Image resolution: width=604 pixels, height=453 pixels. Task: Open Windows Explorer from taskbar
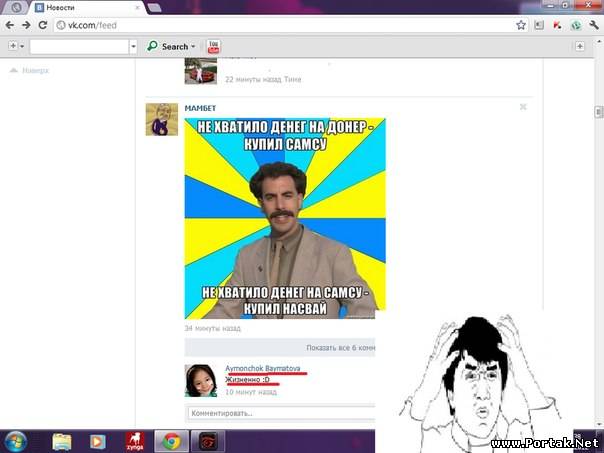tap(62, 442)
